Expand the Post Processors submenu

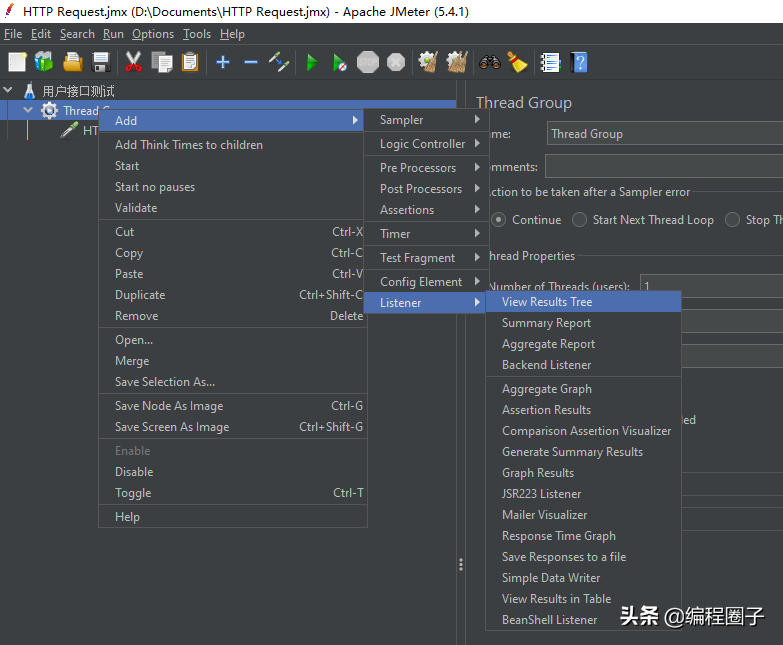424,189
